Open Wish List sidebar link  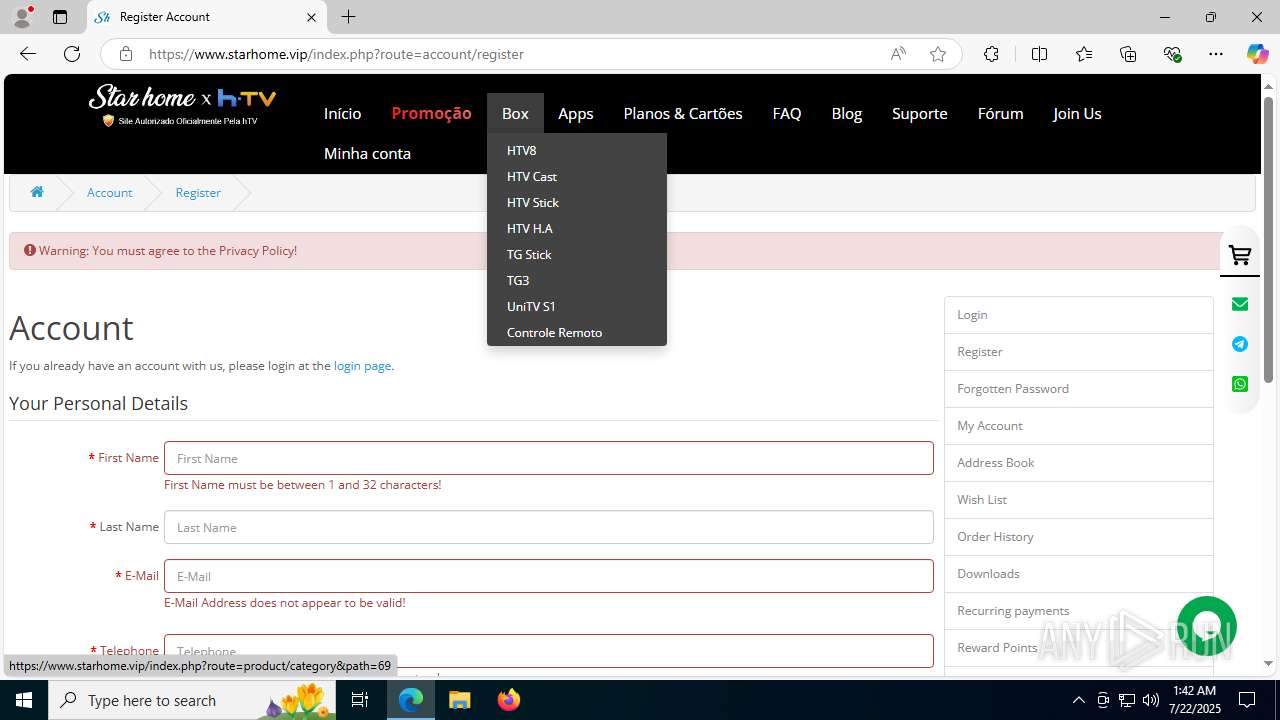pos(1079,499)
